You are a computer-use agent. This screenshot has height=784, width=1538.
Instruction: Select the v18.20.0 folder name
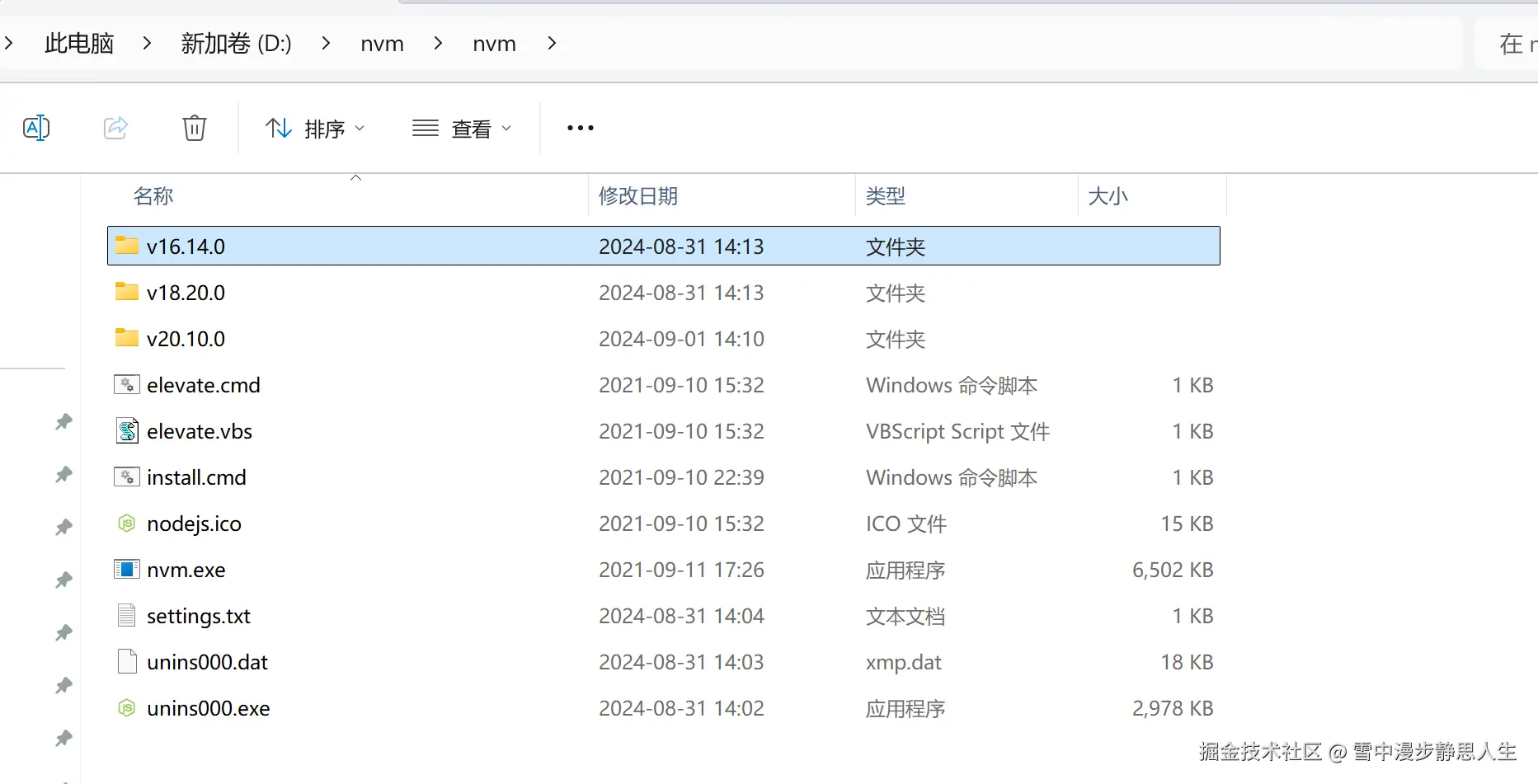[186, 293]
